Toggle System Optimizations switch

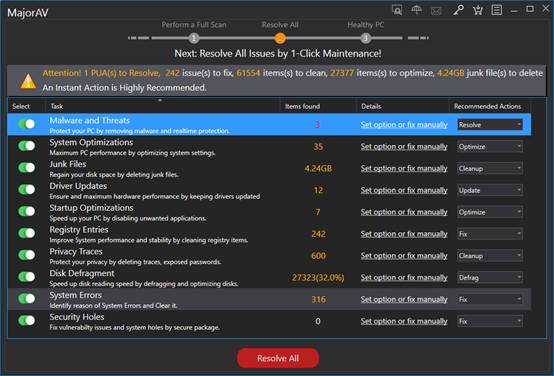[x=27, y=146]
